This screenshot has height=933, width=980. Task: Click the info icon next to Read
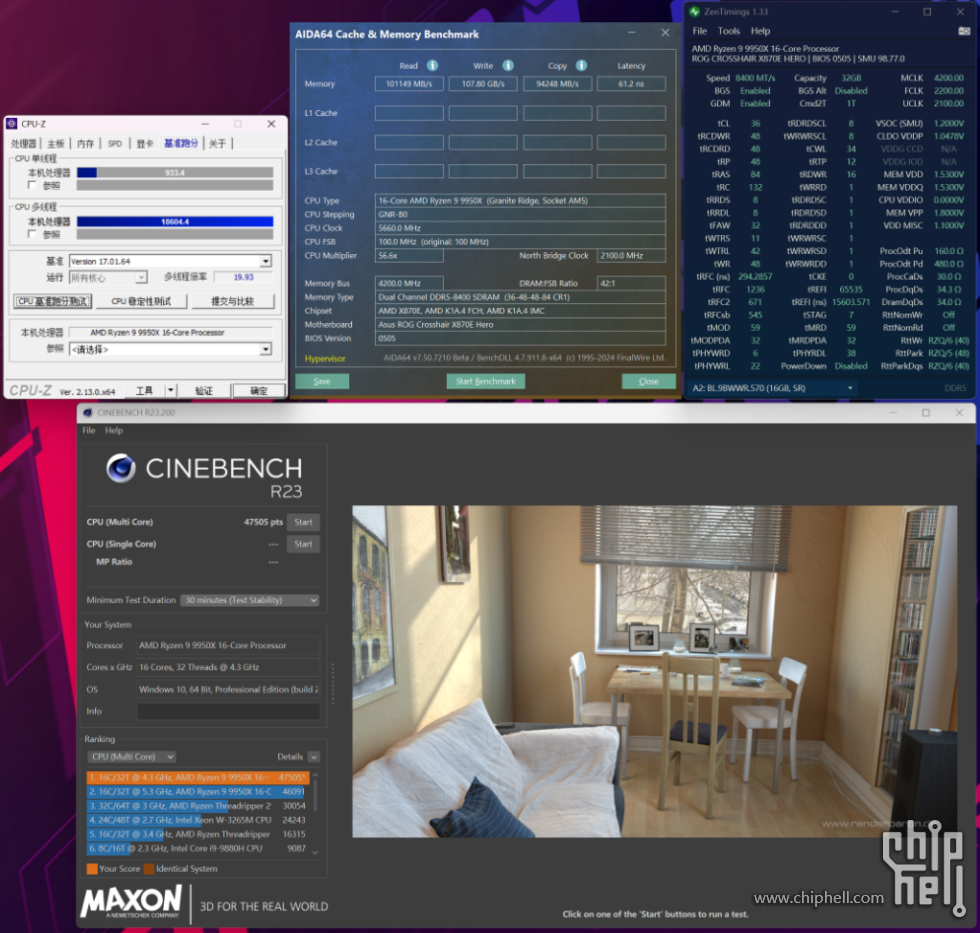click(432, 66)
